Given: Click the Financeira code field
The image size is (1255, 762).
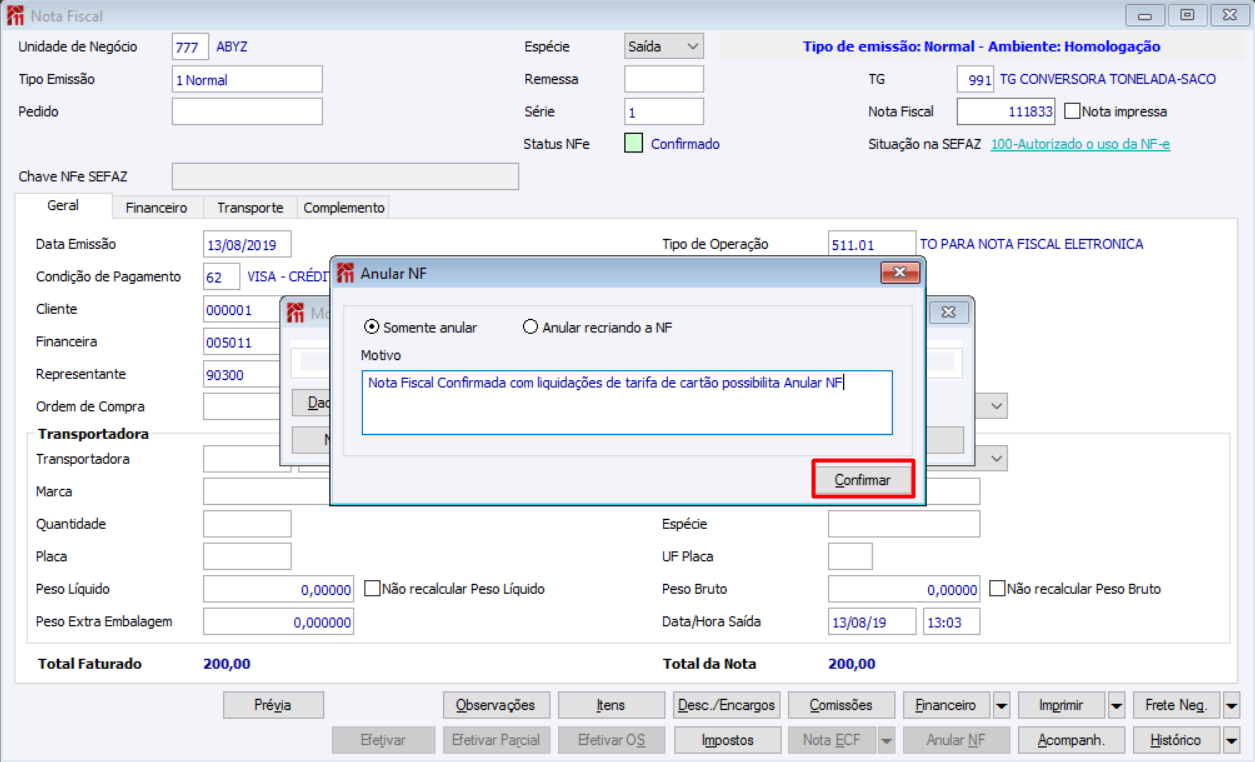Looking at the screenshot, I should coord(242,341).
